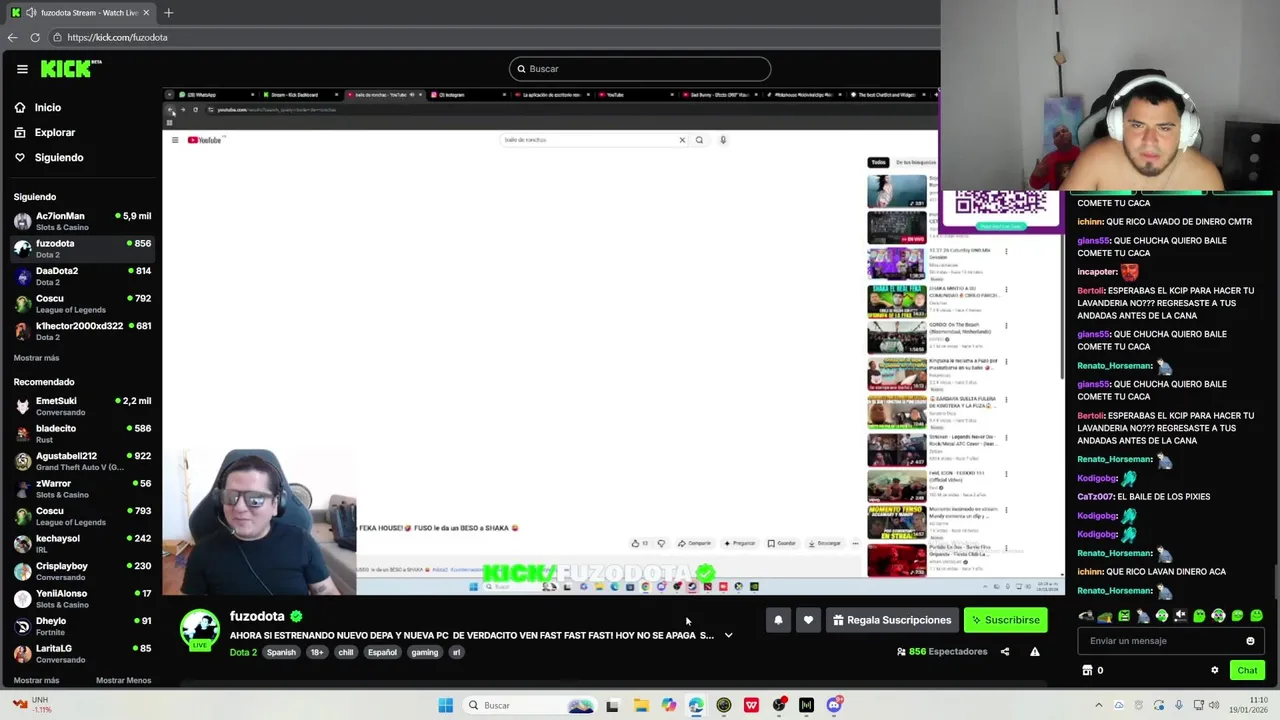Toggle notification bell for fuzodota
The width and height of the screenshot is (1280, 720).
pyautogui.click(x=778, y=620)
